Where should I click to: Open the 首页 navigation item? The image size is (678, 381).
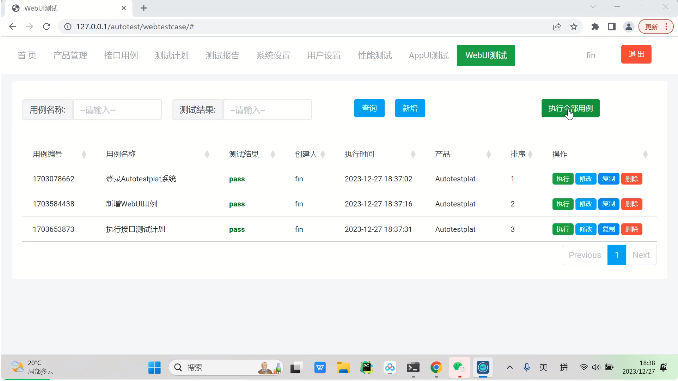(27, 55)
